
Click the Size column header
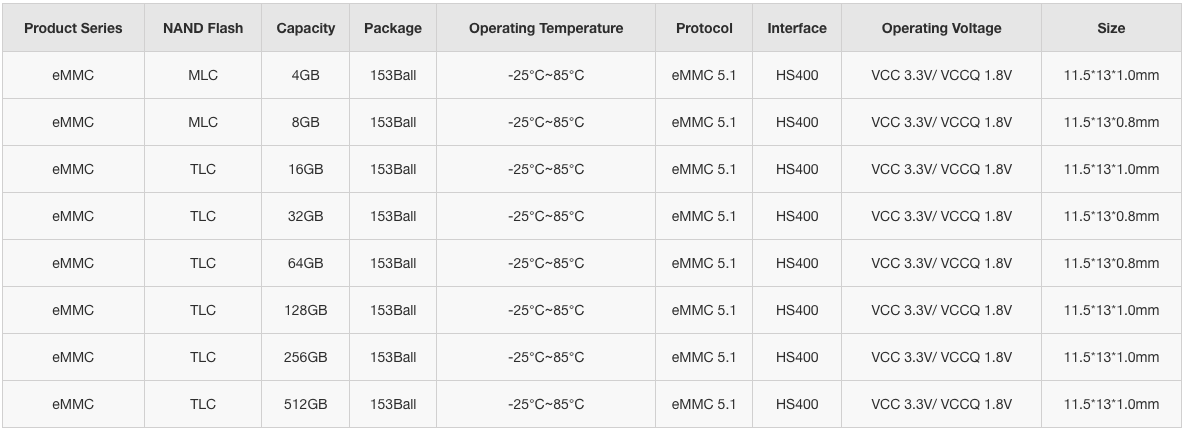pyautogui.click(x=1112, y=28)
